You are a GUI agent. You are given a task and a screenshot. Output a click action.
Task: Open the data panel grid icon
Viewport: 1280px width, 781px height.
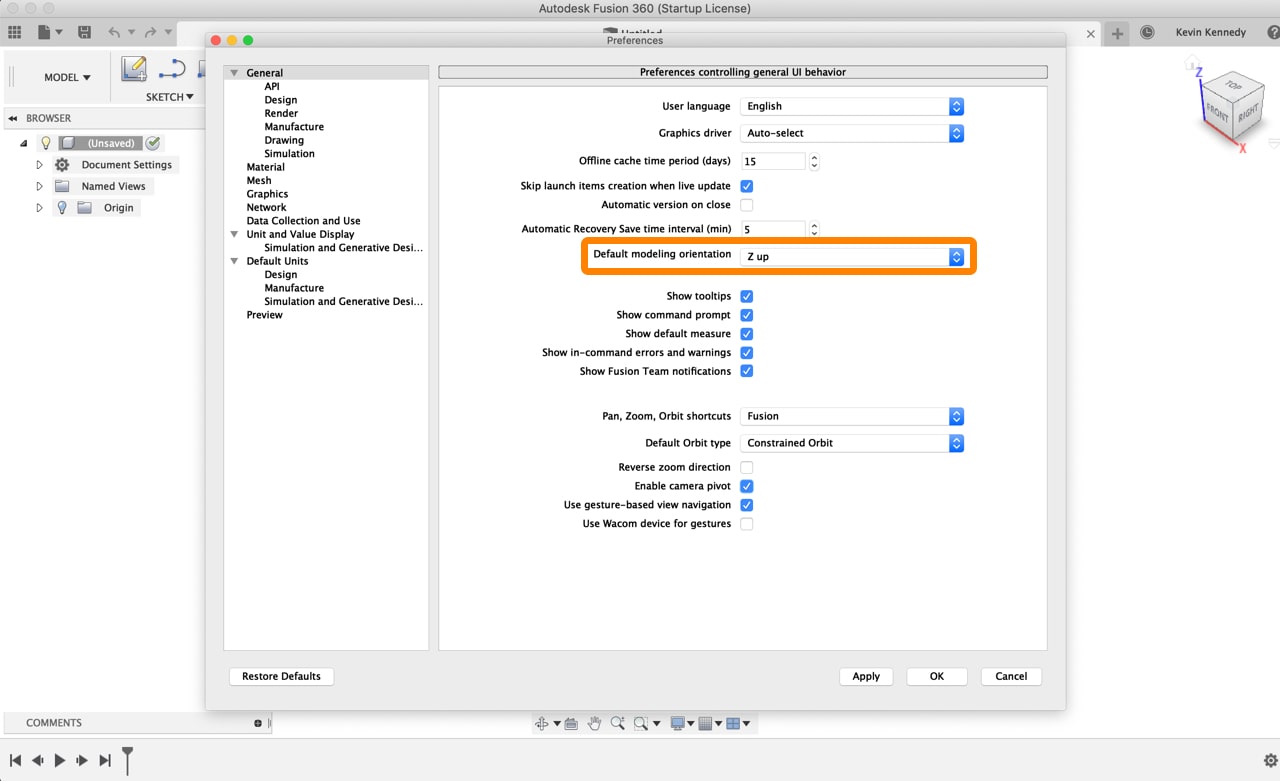pos(15,33)
